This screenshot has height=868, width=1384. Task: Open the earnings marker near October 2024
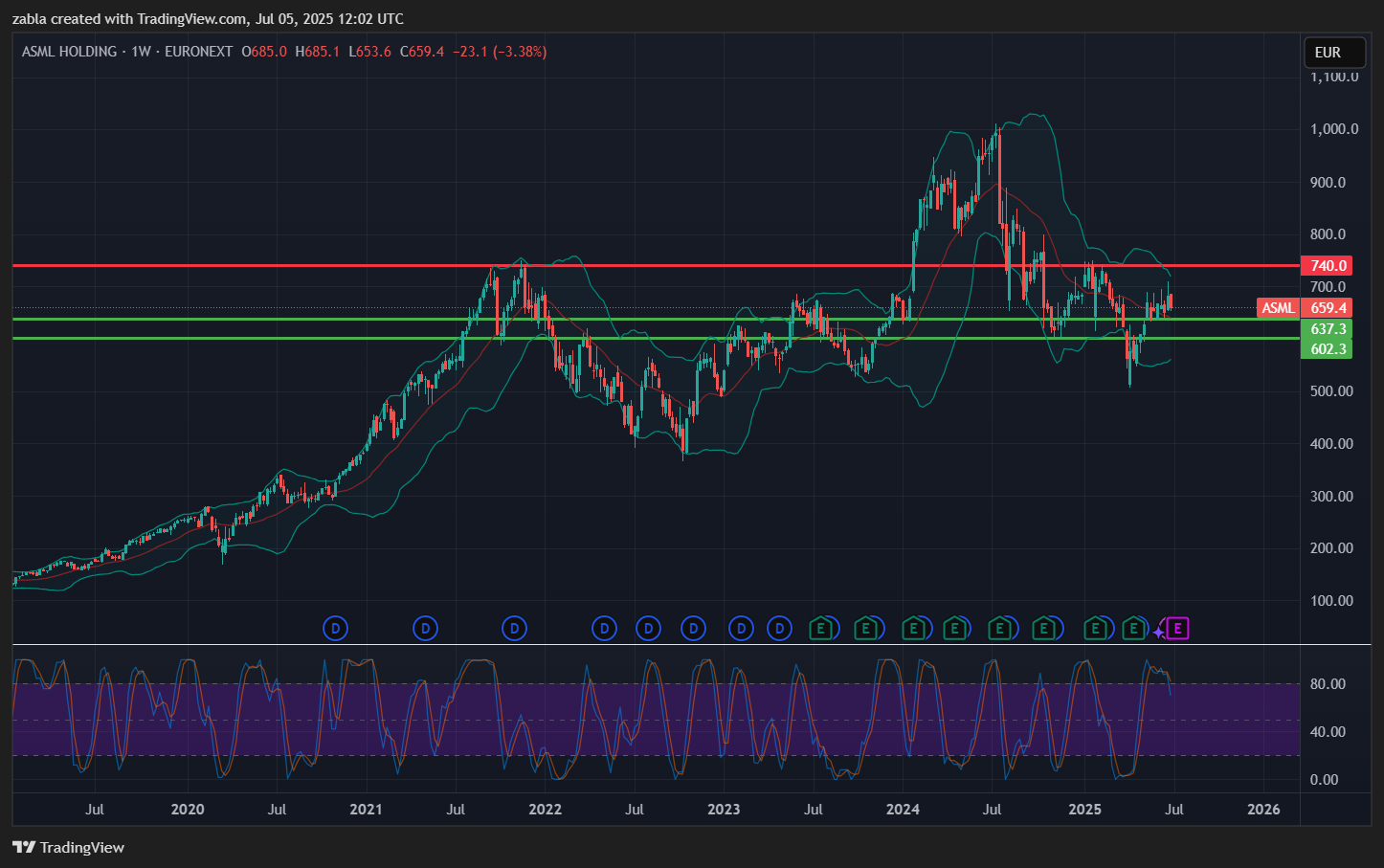coord(1045,629)
